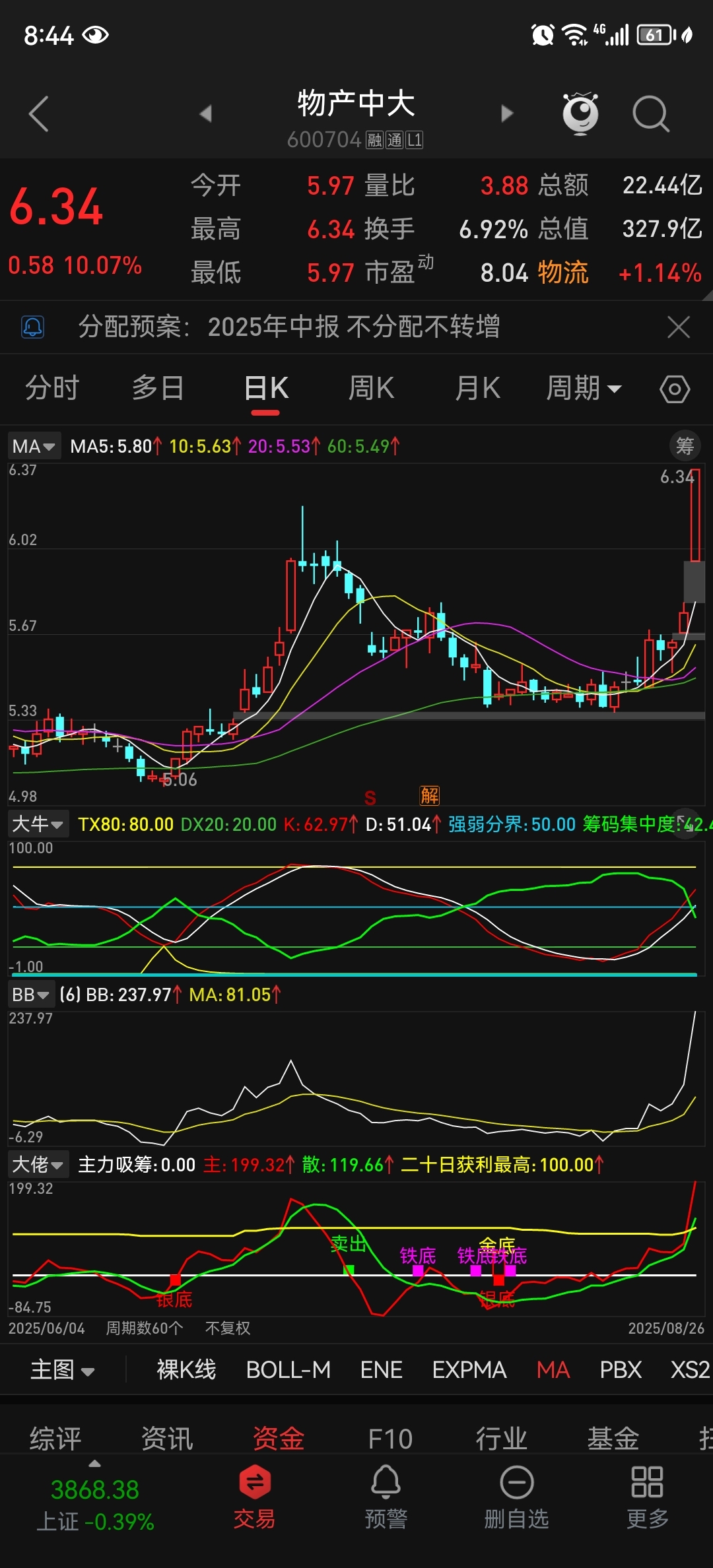Tap the orange 解 marker on chart
Image resolution: width=713 pixels, height=1568 pixels.
(430, 795)
